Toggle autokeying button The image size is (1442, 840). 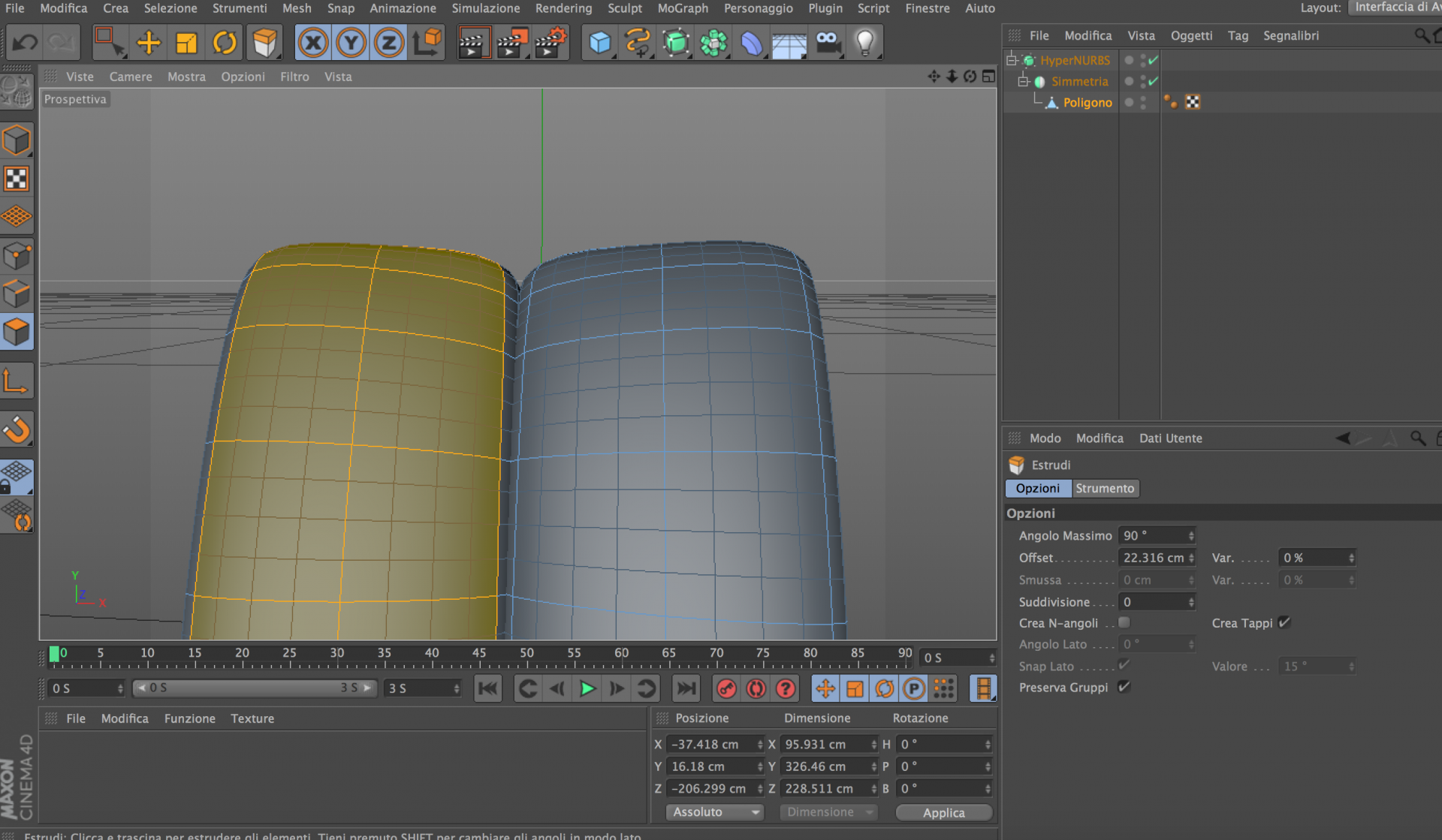click(x=756, y=688)
